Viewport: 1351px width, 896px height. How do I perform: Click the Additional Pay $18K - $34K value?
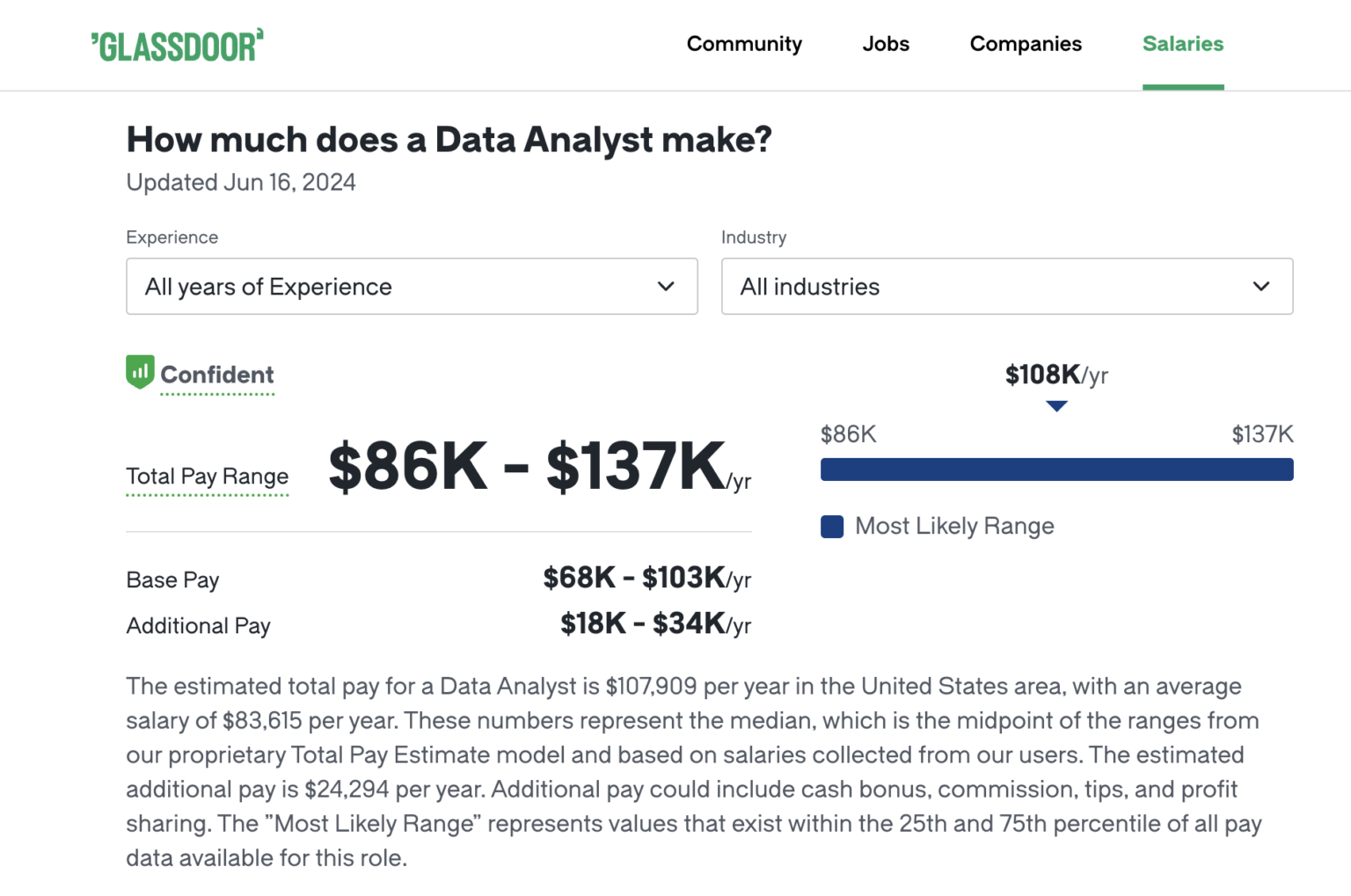click(x=655, y=624)
